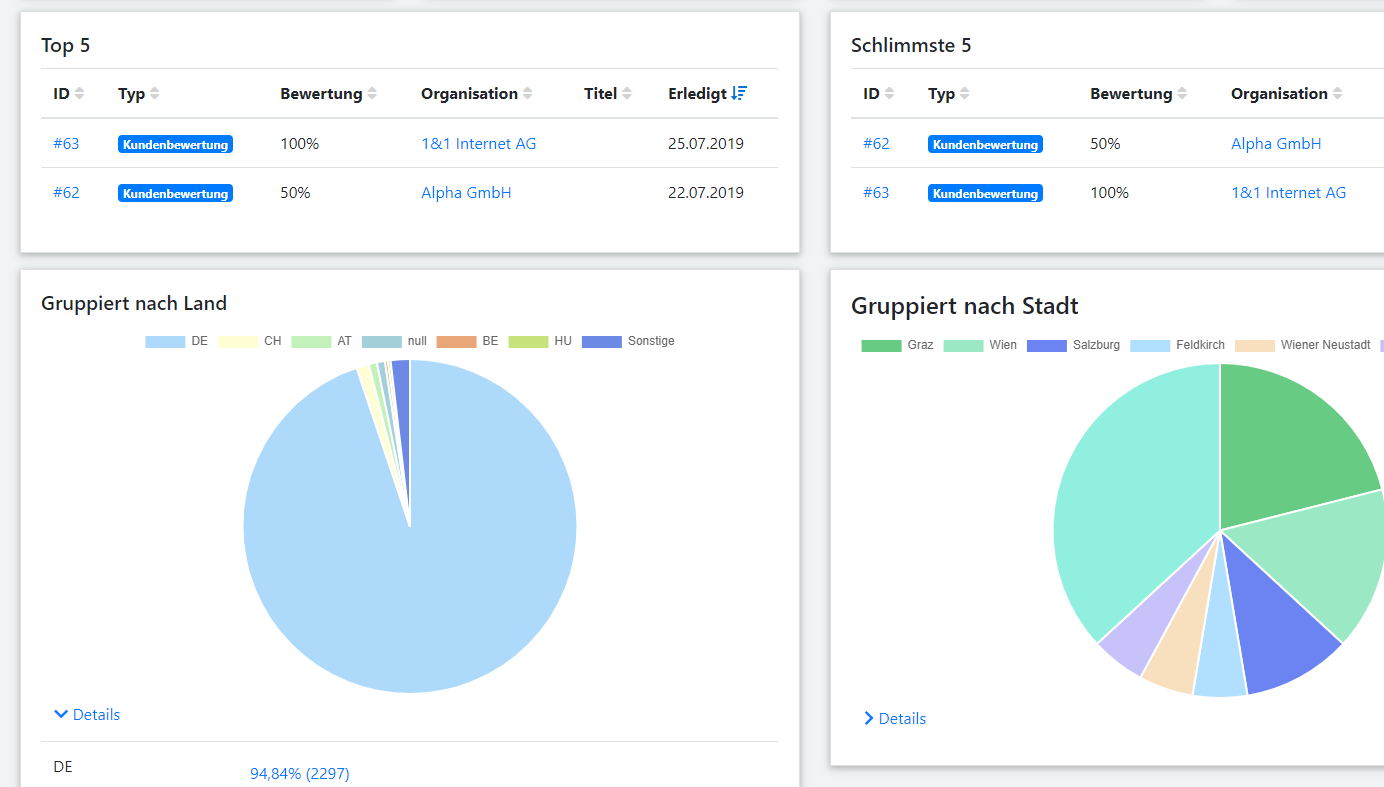Image resolution: width=1384 pixels, height=787 pixels.
Task: Click the DE row label below Details
Action: coord(63,767)
